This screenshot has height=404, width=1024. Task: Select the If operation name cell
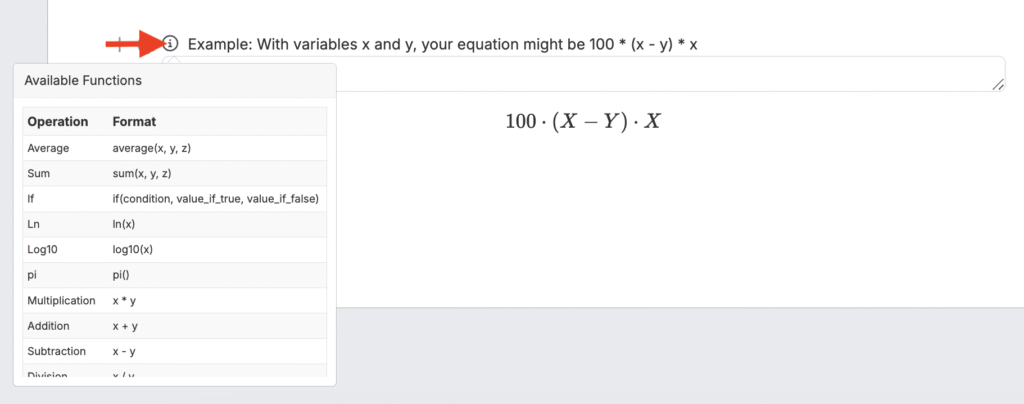(x=32, y=199)
